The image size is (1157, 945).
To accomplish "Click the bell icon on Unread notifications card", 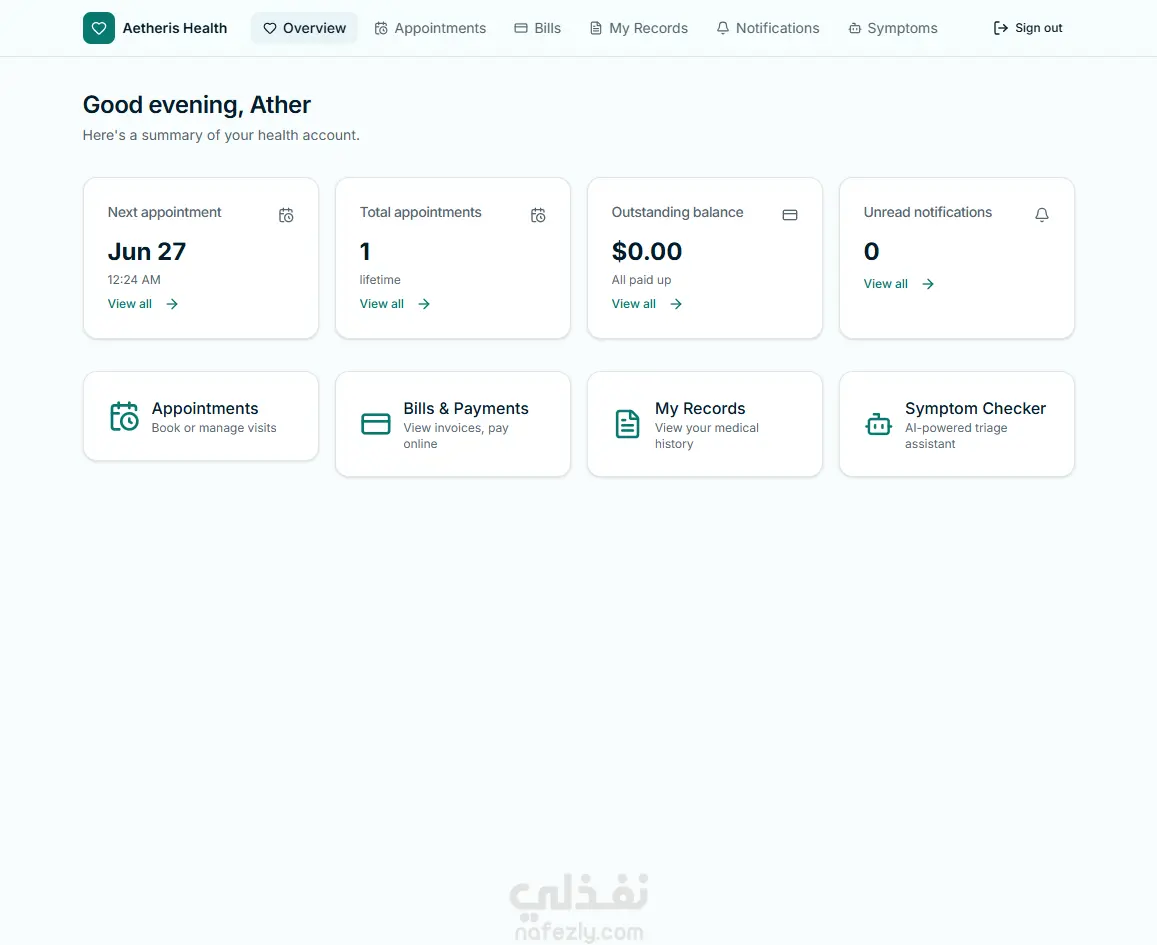I will pyautogui.click(x=1042, y=215).
